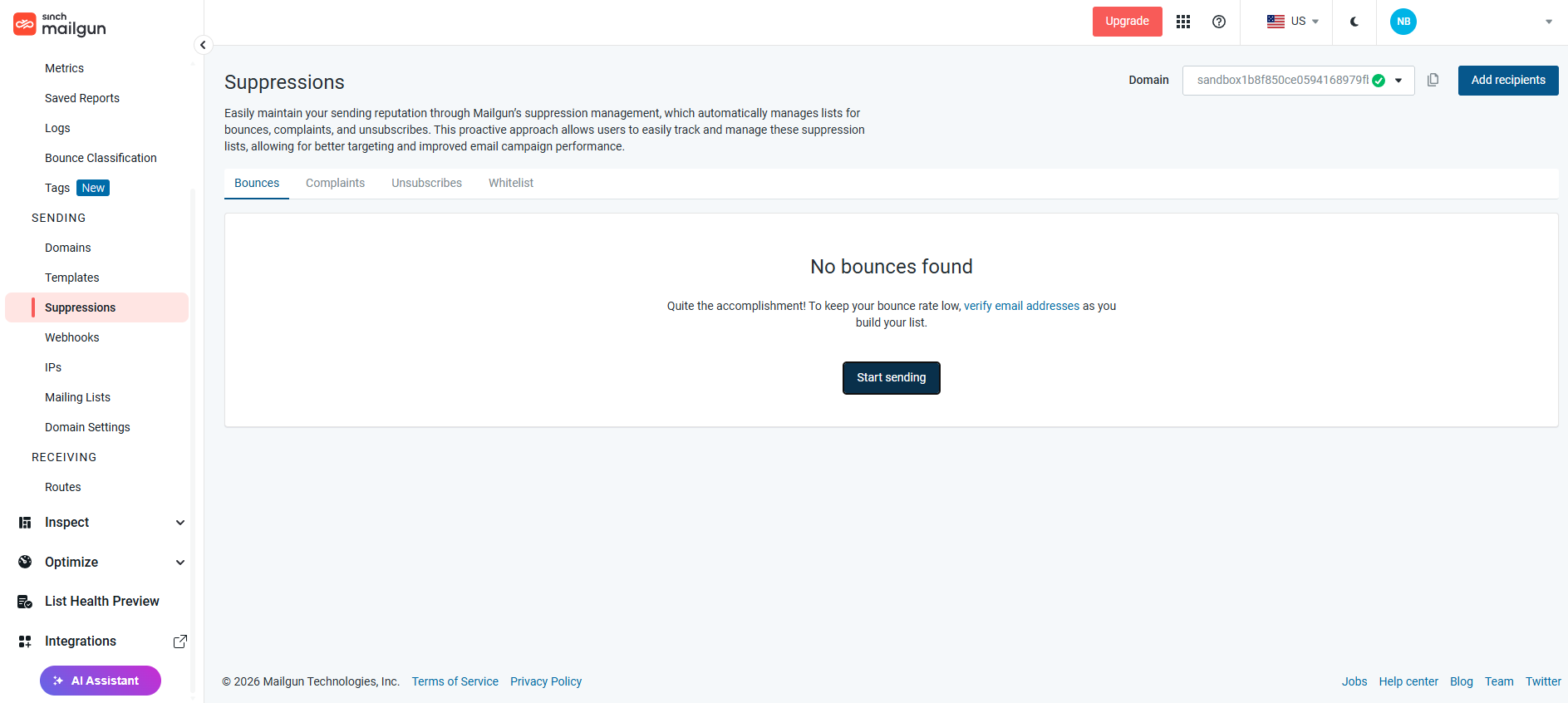Viewport: 1568px width, 703px height.
Task: Follow the verify email addresses link
Action: (1021, 306)
